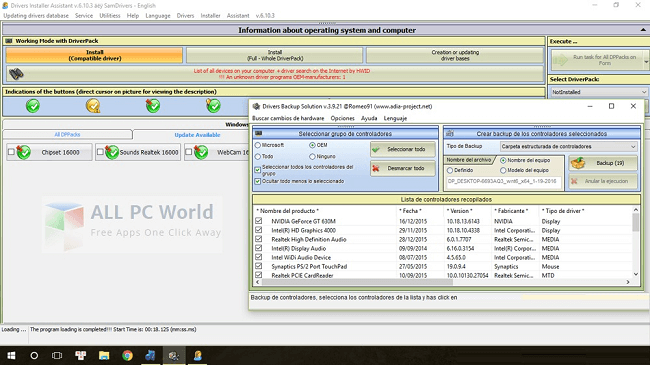Click the green checkmark icon beside Chipset 16000

[24, 152]
